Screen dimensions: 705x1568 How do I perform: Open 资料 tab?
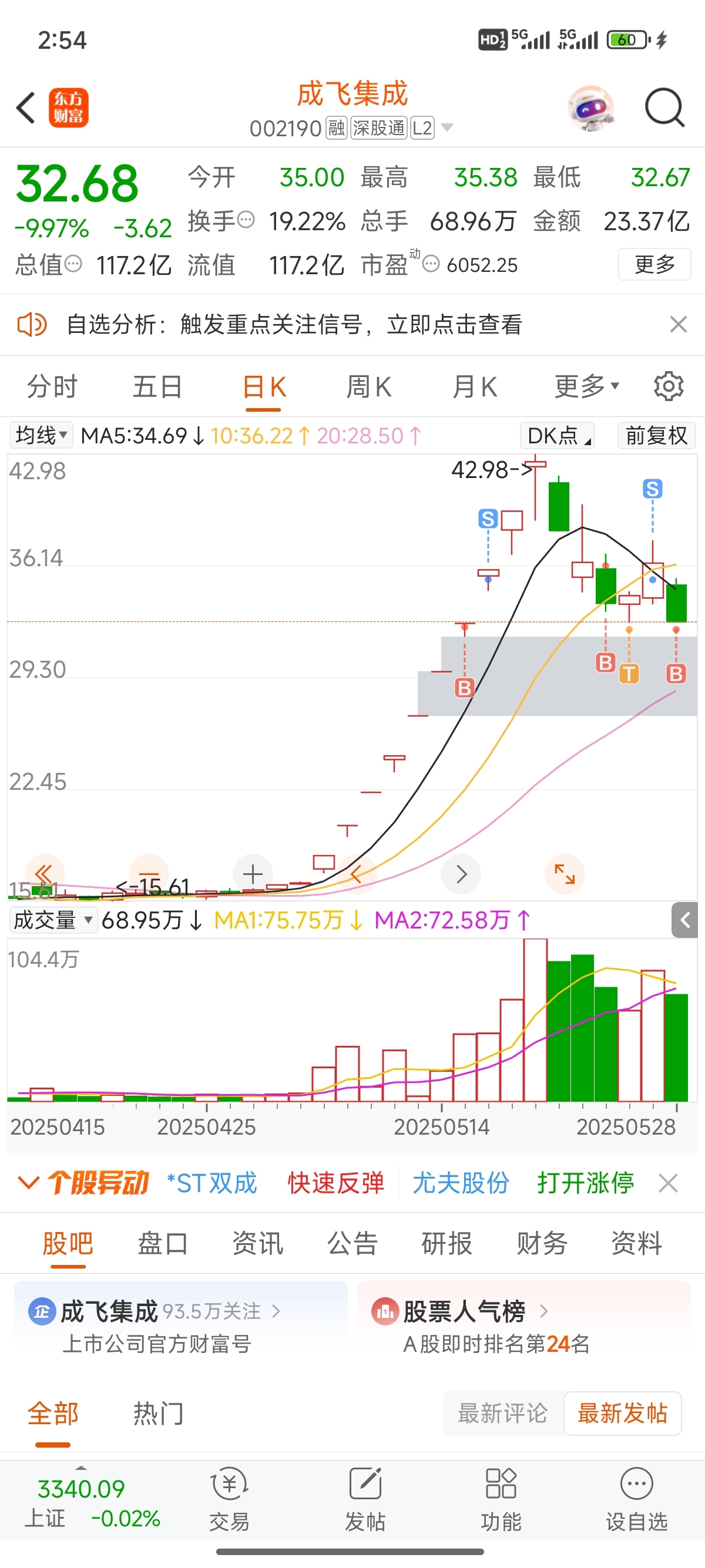tap(637, 1243)
